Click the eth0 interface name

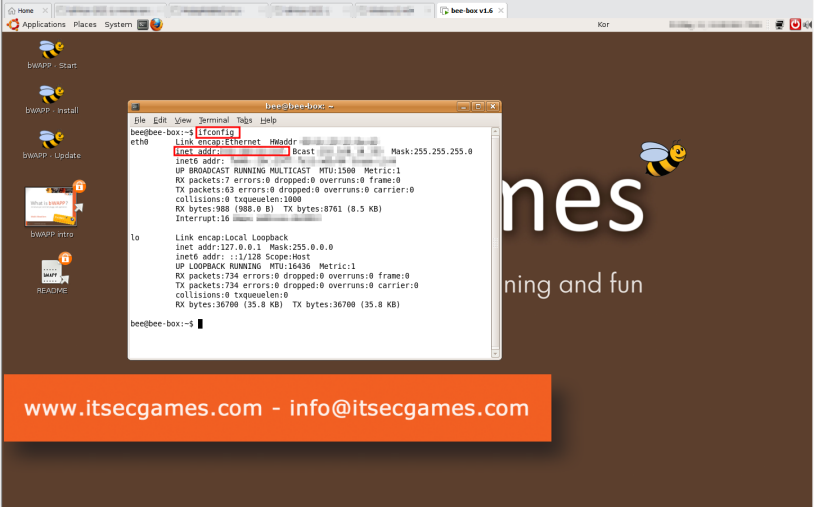[139, 142]
